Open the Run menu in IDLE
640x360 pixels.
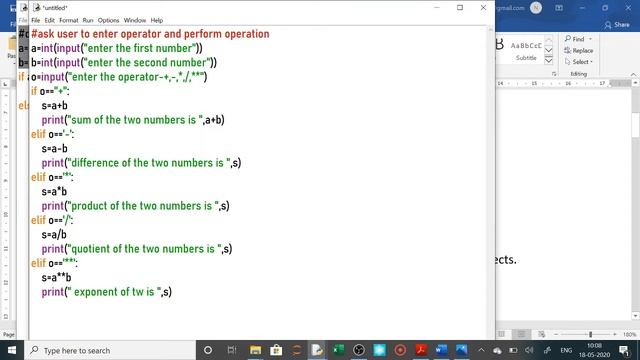pos(88,20)
